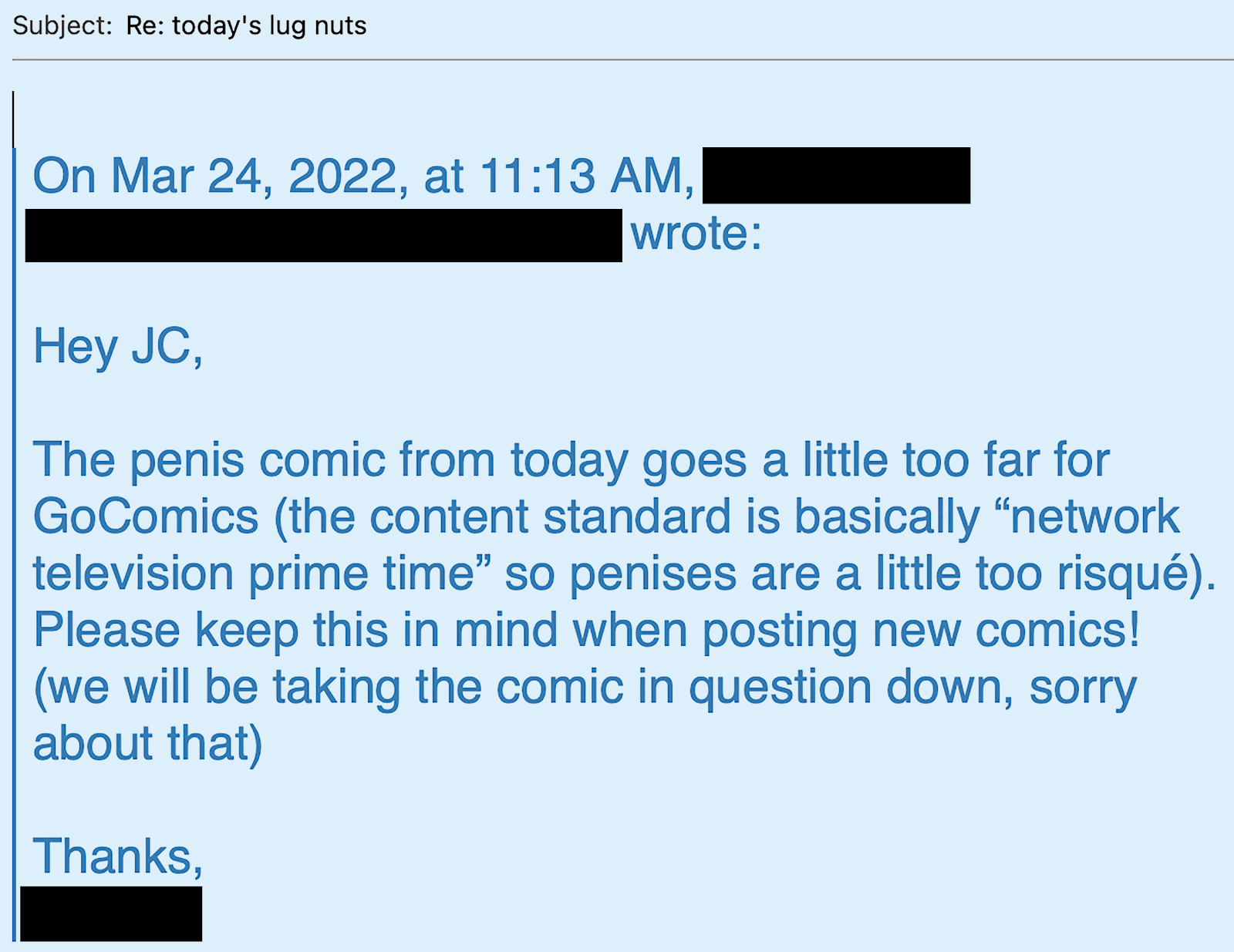This screenshot has height=952, width=1234.
Task: Click the horizontal divider under the subject line
Action: tap(622, 59)
